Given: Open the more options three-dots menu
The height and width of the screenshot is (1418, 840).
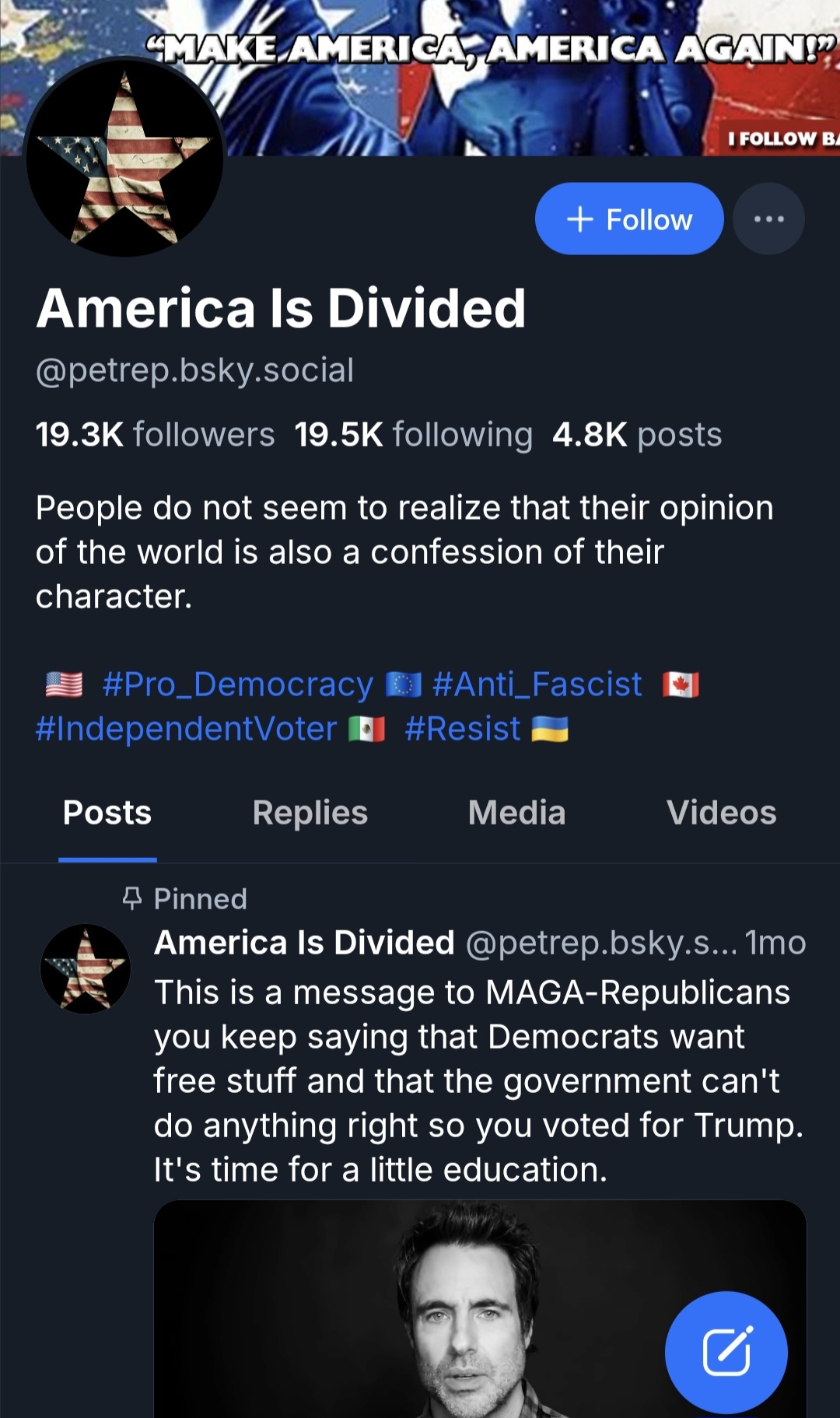Looking at the screenshot, I should [768, 219].
